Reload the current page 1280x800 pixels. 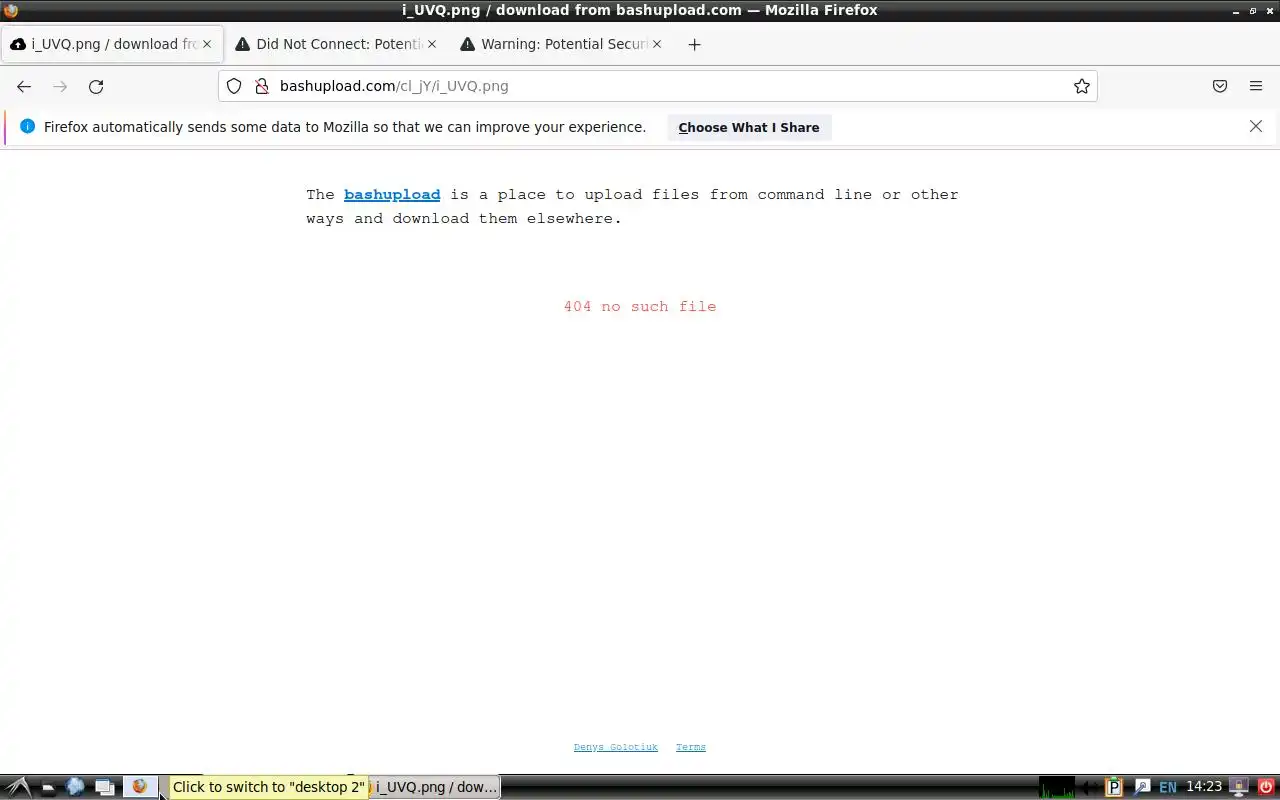(x=96, y=87)
